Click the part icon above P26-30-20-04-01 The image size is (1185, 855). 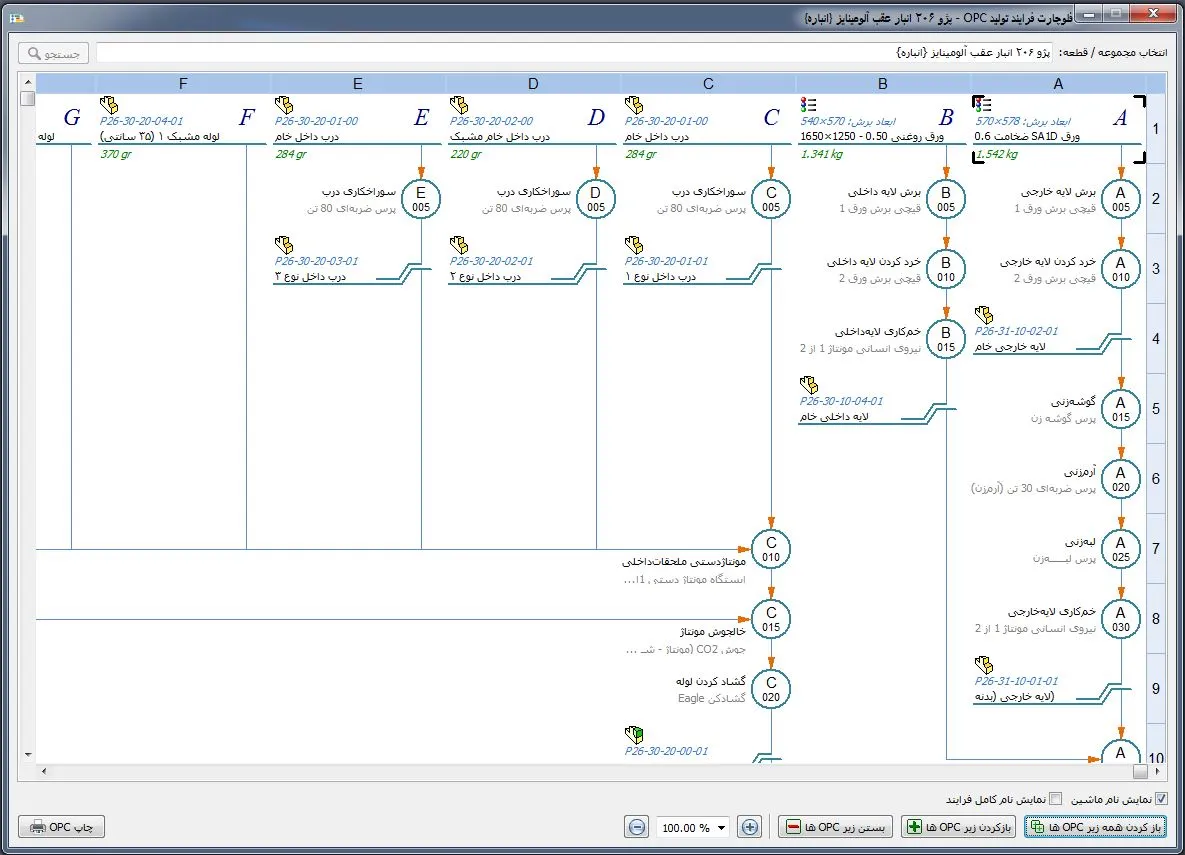[109, 105]
